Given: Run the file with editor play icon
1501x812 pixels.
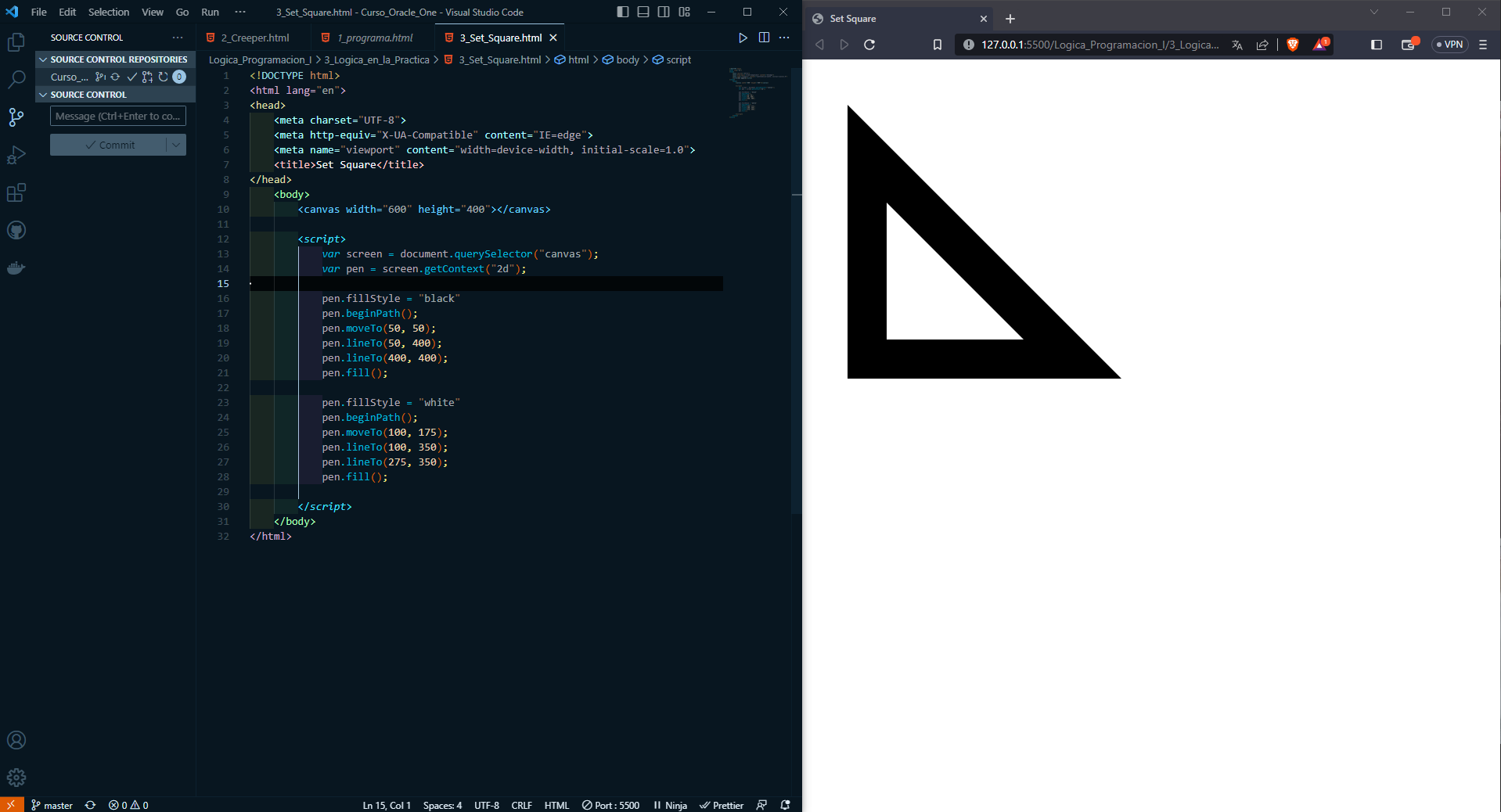Looking at the screenshot, I should click(743, 38).
